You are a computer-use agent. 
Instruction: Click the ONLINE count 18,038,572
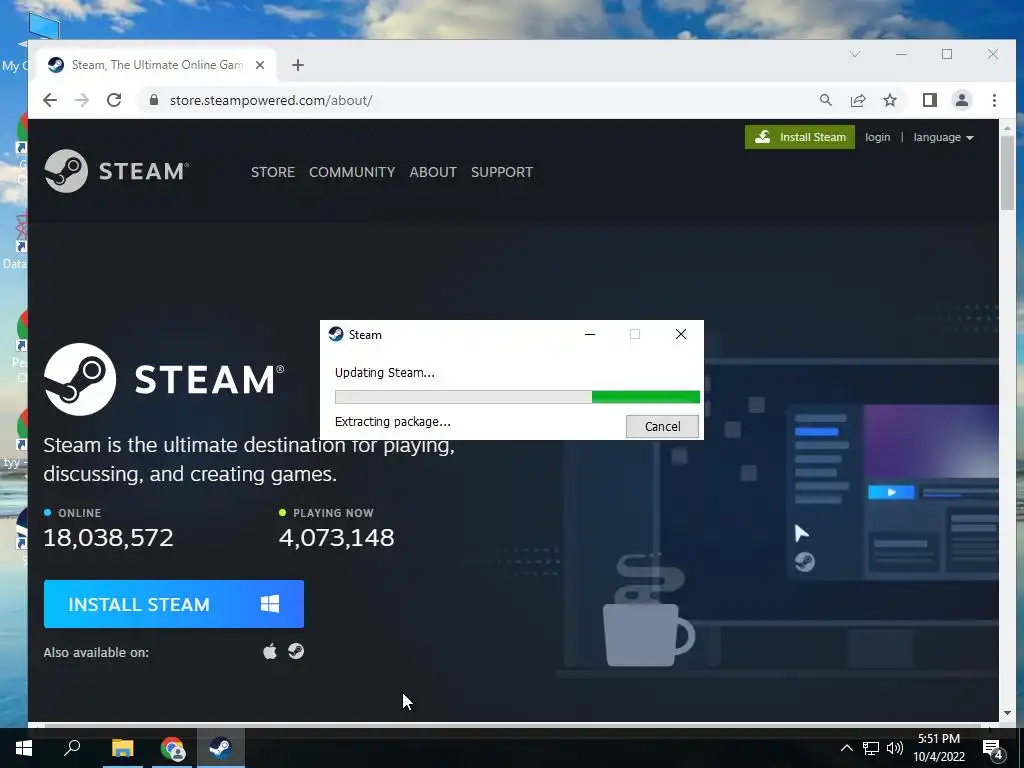coord(108,537)
